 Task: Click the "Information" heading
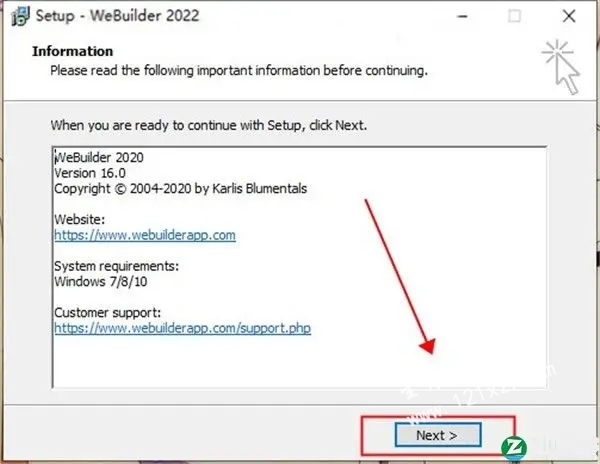click(73, 51)
